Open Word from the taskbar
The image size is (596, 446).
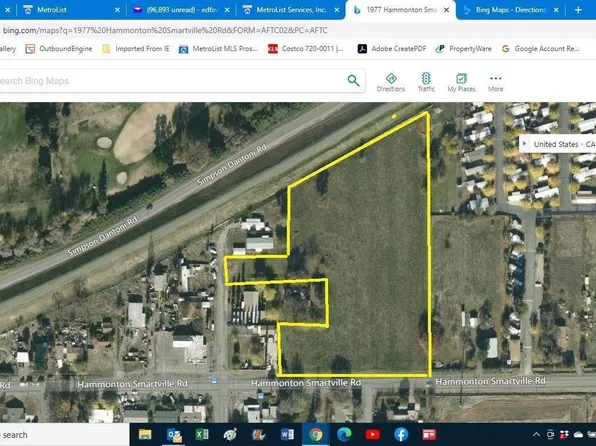287,434
